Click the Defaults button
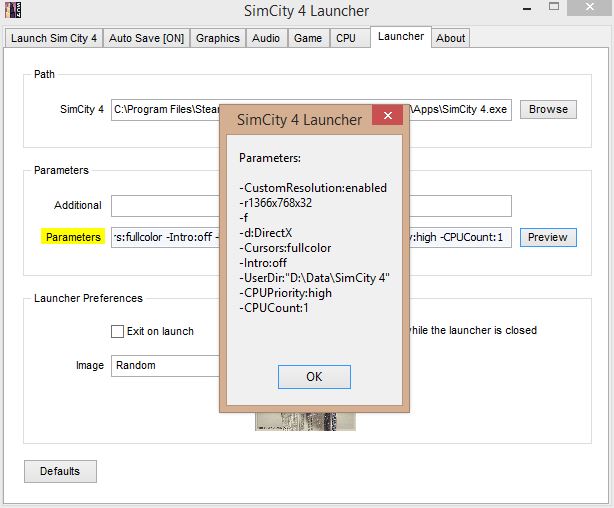Screen dimensions: 614x508 click(x=60, y=471)
